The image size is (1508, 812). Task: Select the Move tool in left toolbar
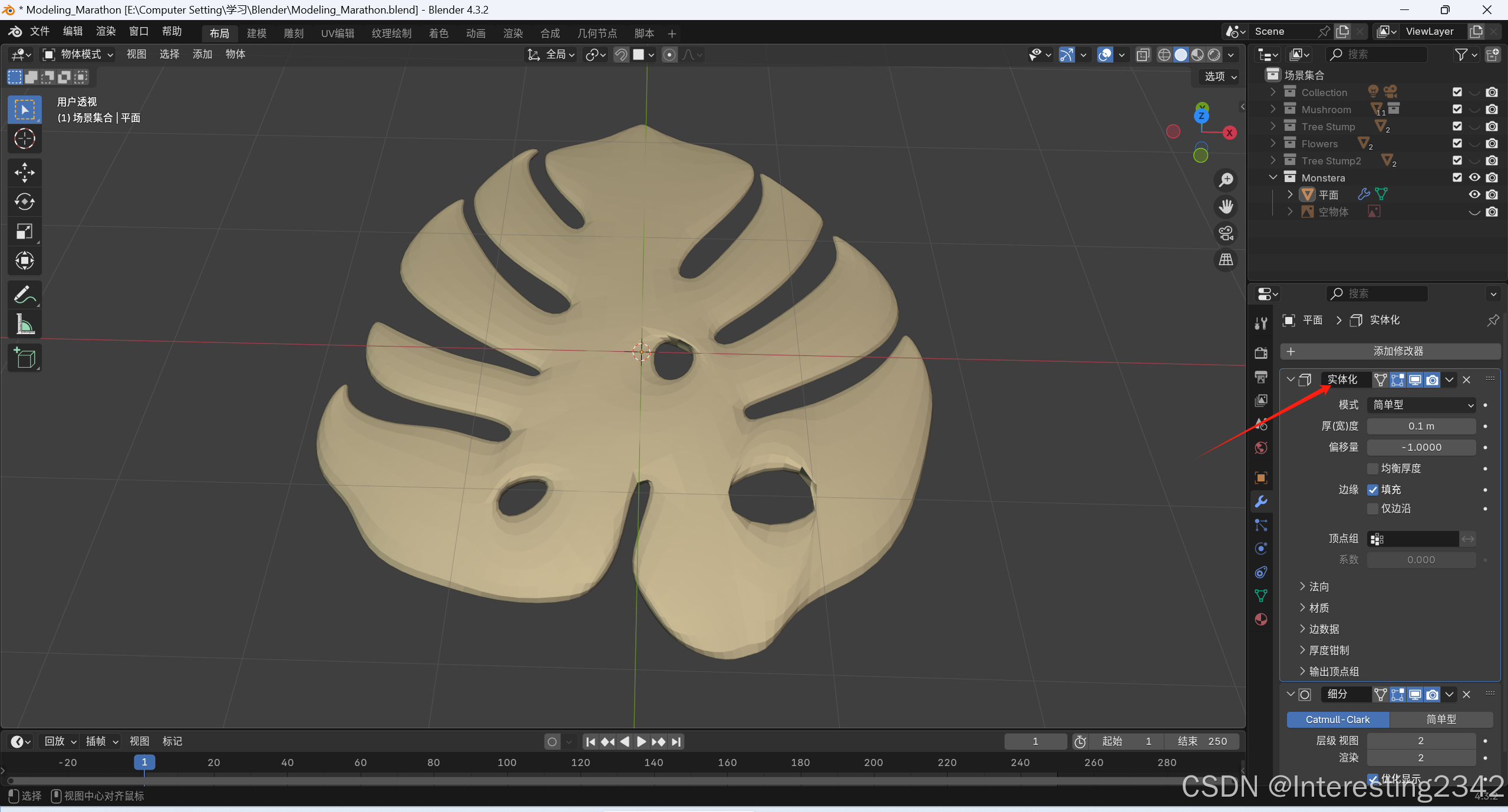[24, 173]
